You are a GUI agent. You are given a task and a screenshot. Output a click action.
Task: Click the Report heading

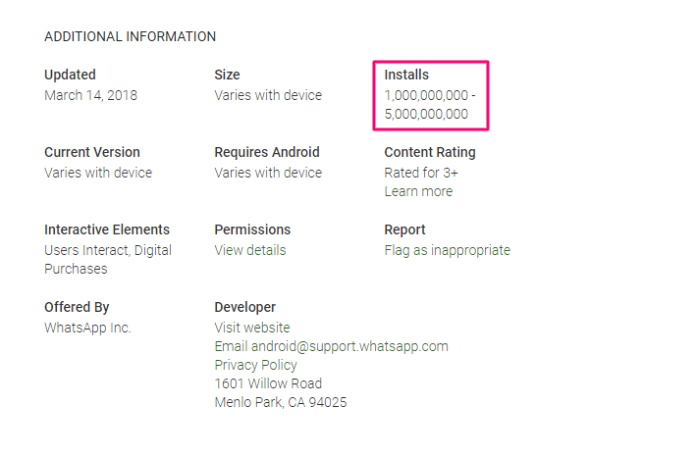pos(405,229)
